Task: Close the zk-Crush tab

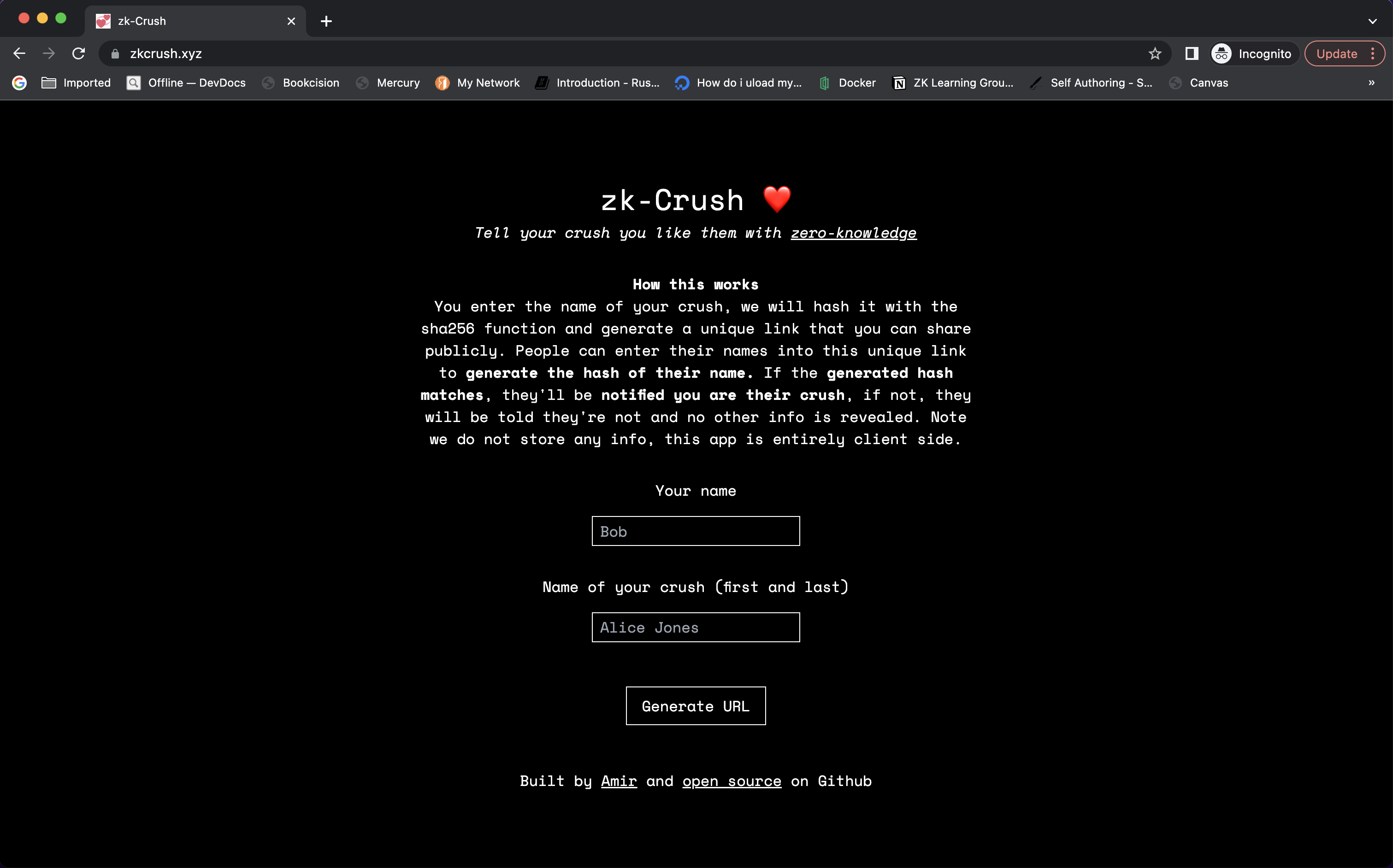Action: coord(291,21)
